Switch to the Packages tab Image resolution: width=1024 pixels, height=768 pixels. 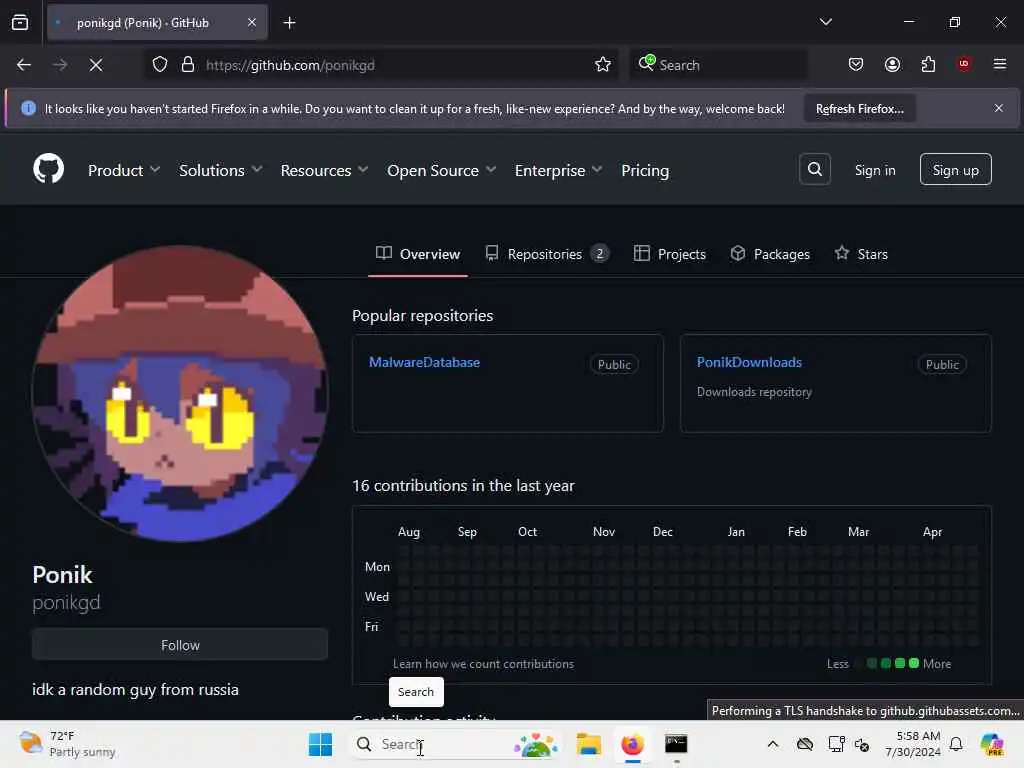click(x=770, y=254)
